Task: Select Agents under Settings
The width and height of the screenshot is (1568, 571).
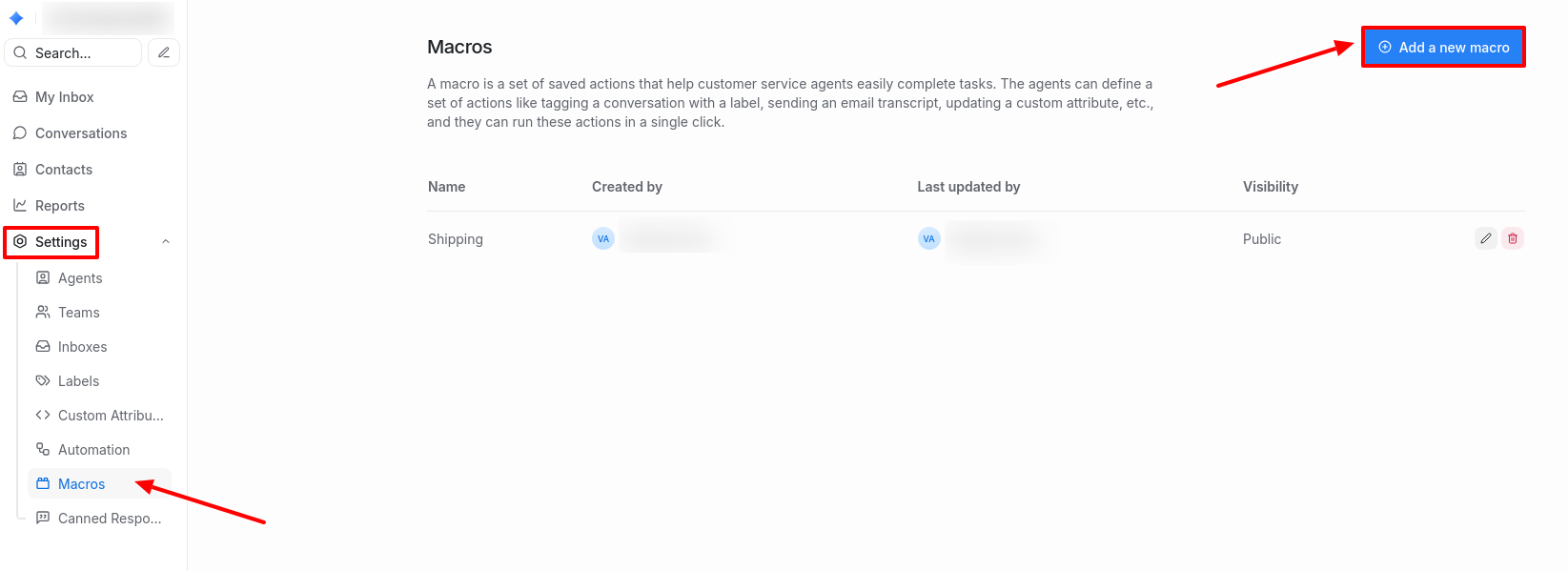Action: coord(79,278)
